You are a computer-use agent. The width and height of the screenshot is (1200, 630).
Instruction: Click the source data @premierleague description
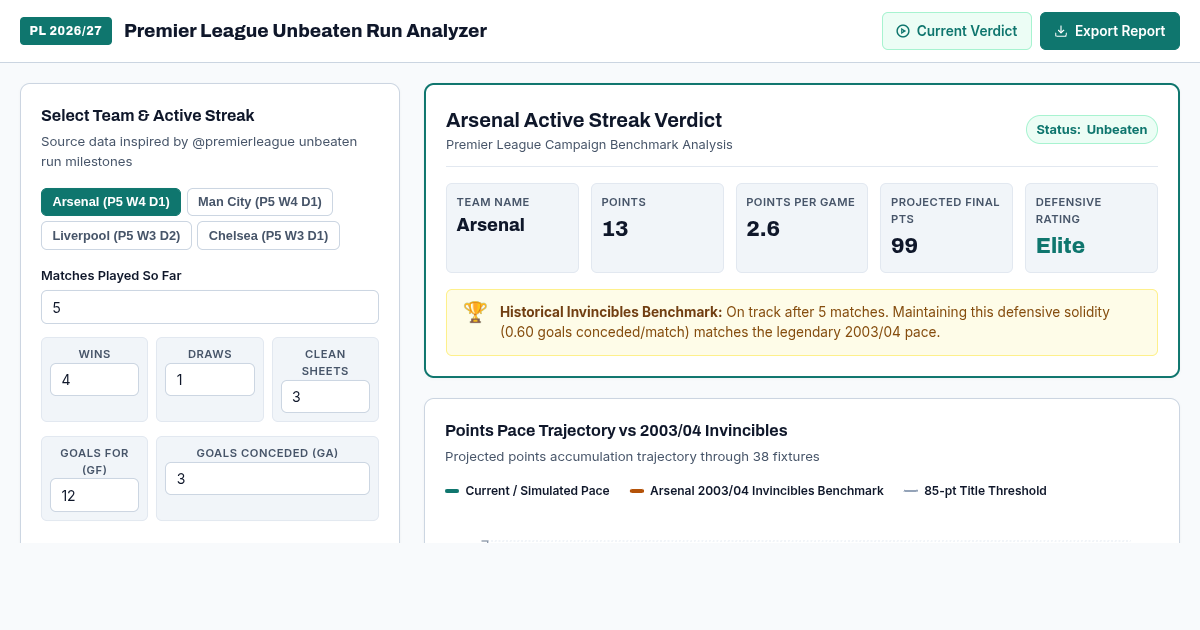pyautogui.click(x=199, y=151)
